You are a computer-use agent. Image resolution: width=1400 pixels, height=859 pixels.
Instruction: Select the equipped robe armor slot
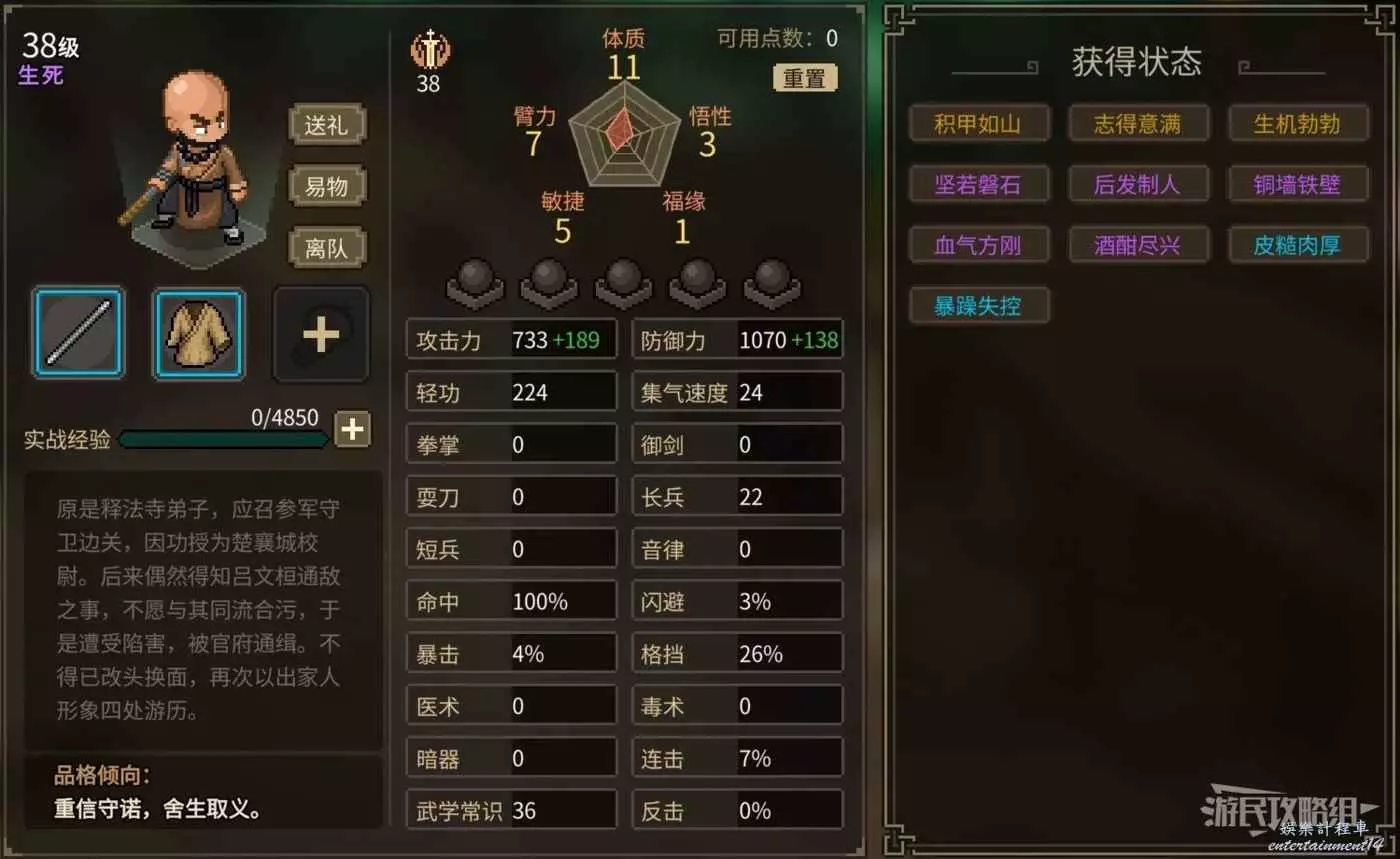(x=199, y=334)
